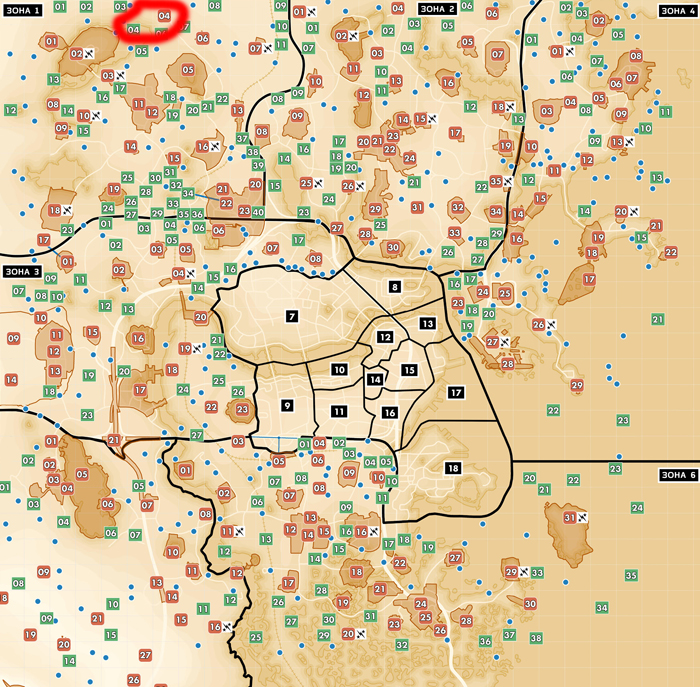Select black district marker 17
Viewport: 700px width, 687px height.
pyautogui.click(x=456, y=392)
